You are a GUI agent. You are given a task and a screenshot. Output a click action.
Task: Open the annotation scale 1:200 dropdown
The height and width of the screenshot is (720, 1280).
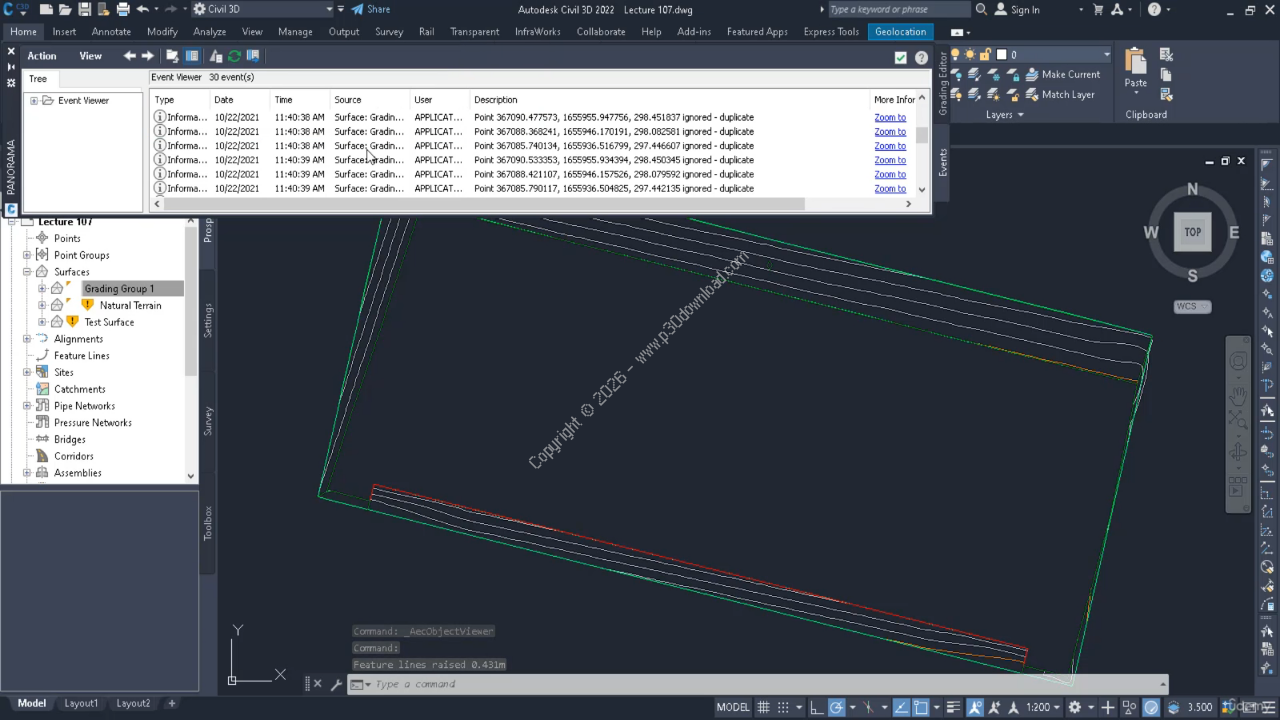[1044, 707]
